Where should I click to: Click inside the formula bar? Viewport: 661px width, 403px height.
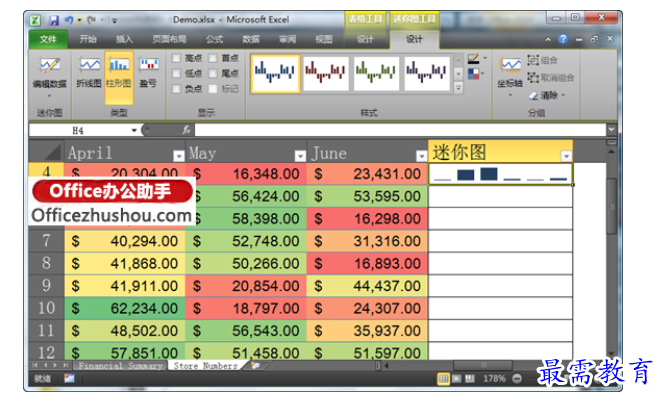pos(400,130)
